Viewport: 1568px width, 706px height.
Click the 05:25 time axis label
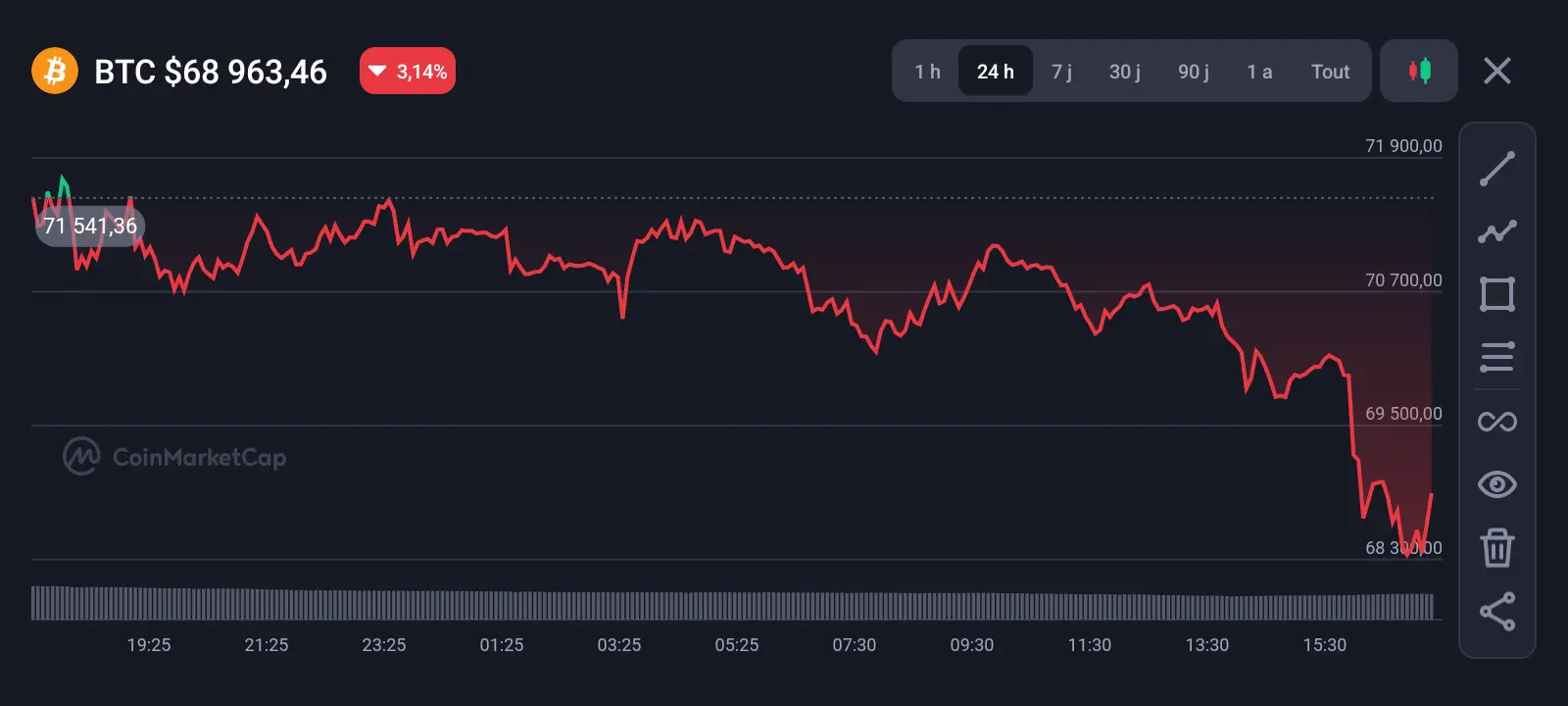737,645
